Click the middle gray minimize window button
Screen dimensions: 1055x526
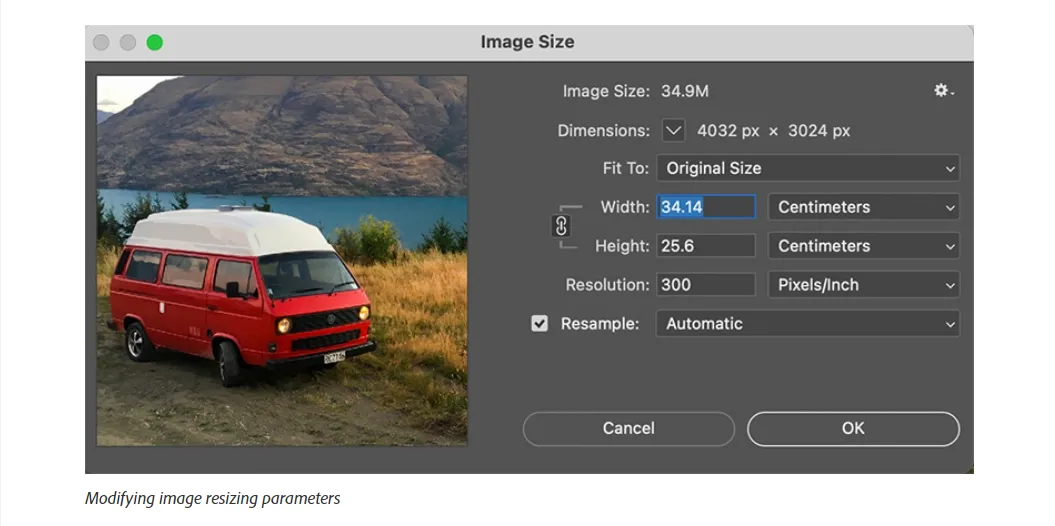tap(128, 42)
